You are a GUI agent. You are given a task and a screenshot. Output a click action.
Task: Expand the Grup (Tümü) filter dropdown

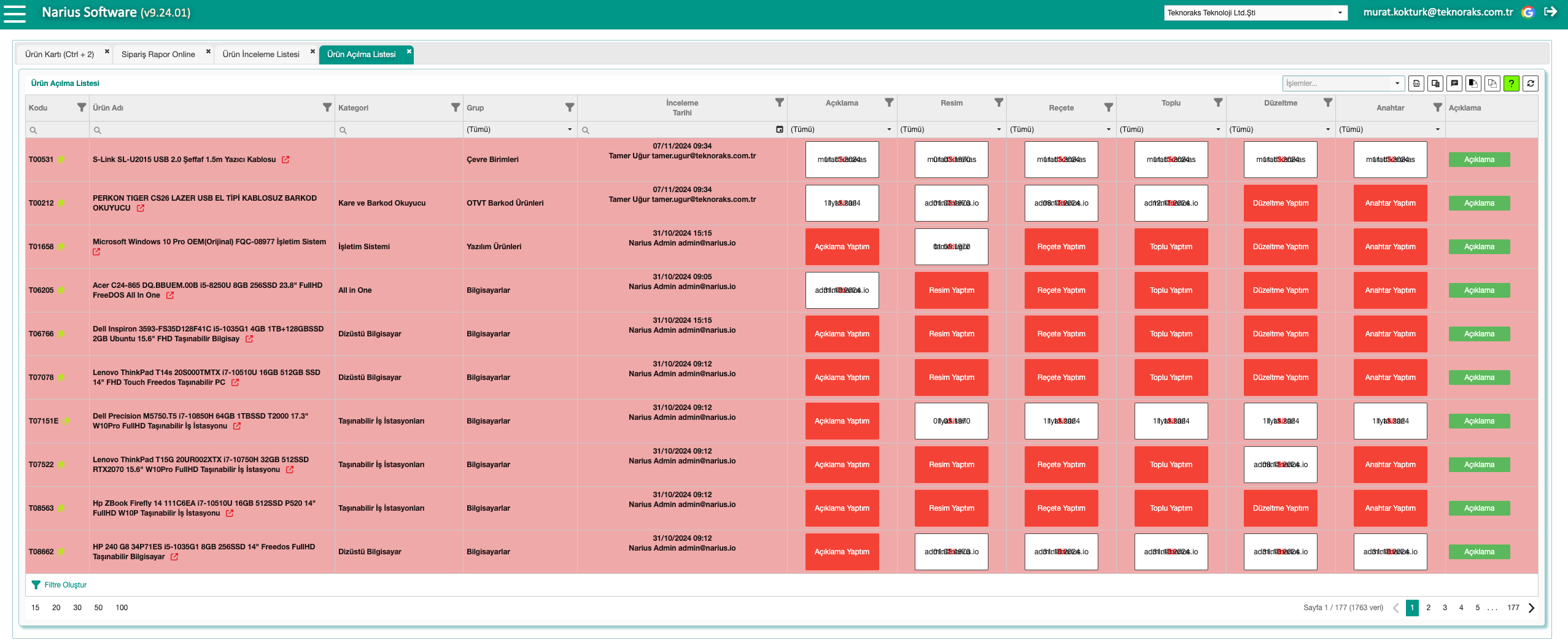pos(569,130)
